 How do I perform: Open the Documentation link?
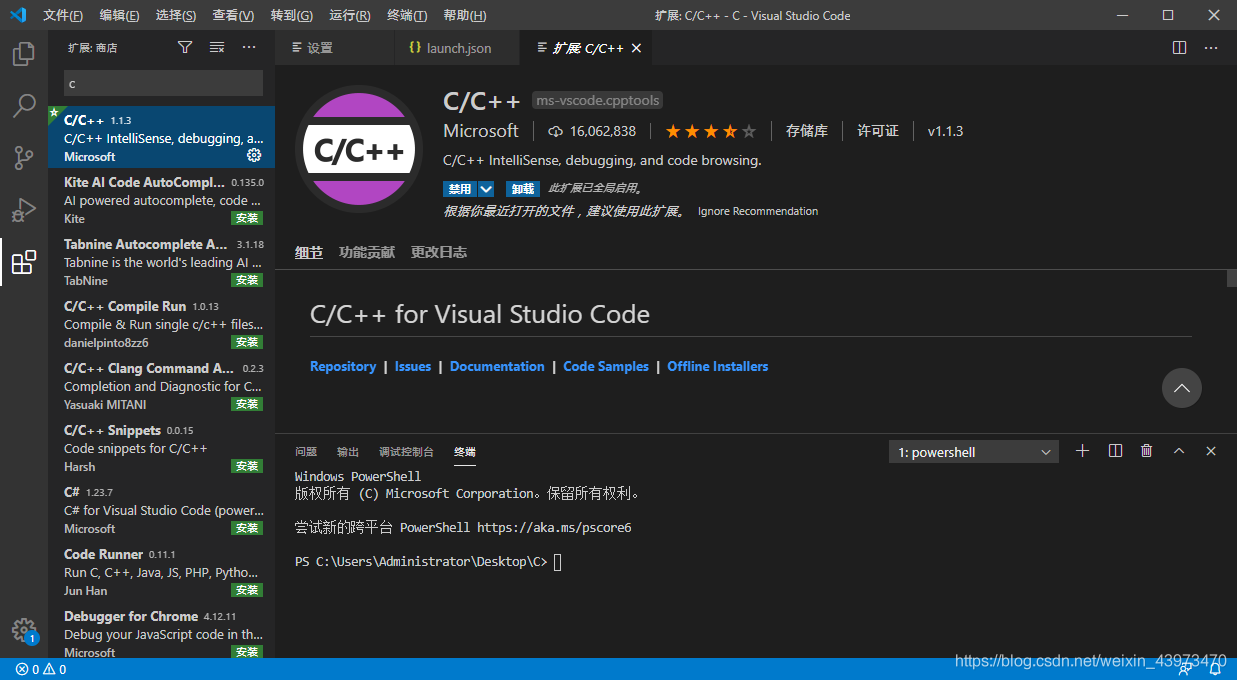[497, 367]
